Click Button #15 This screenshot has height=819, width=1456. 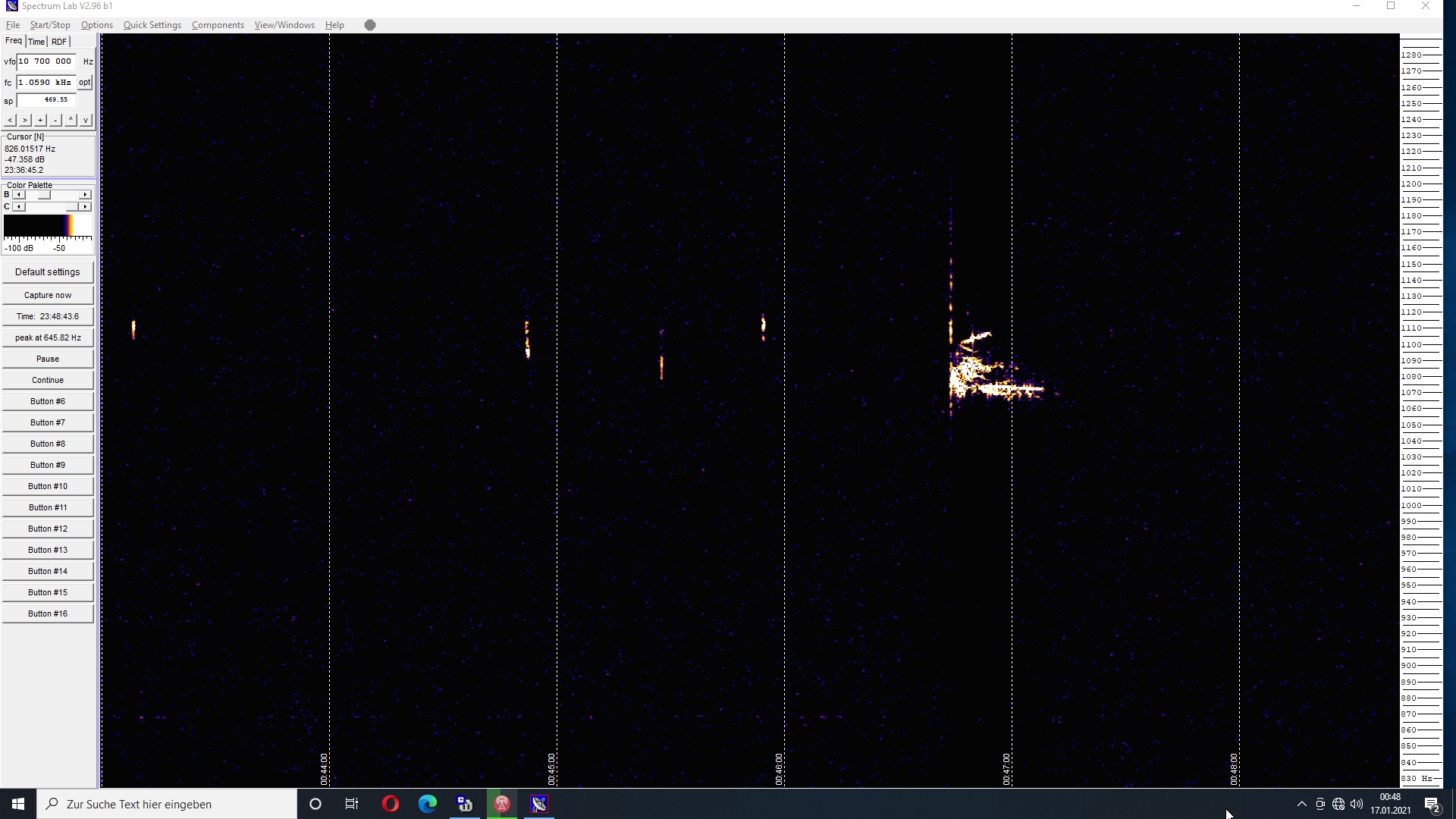(48, 592)
